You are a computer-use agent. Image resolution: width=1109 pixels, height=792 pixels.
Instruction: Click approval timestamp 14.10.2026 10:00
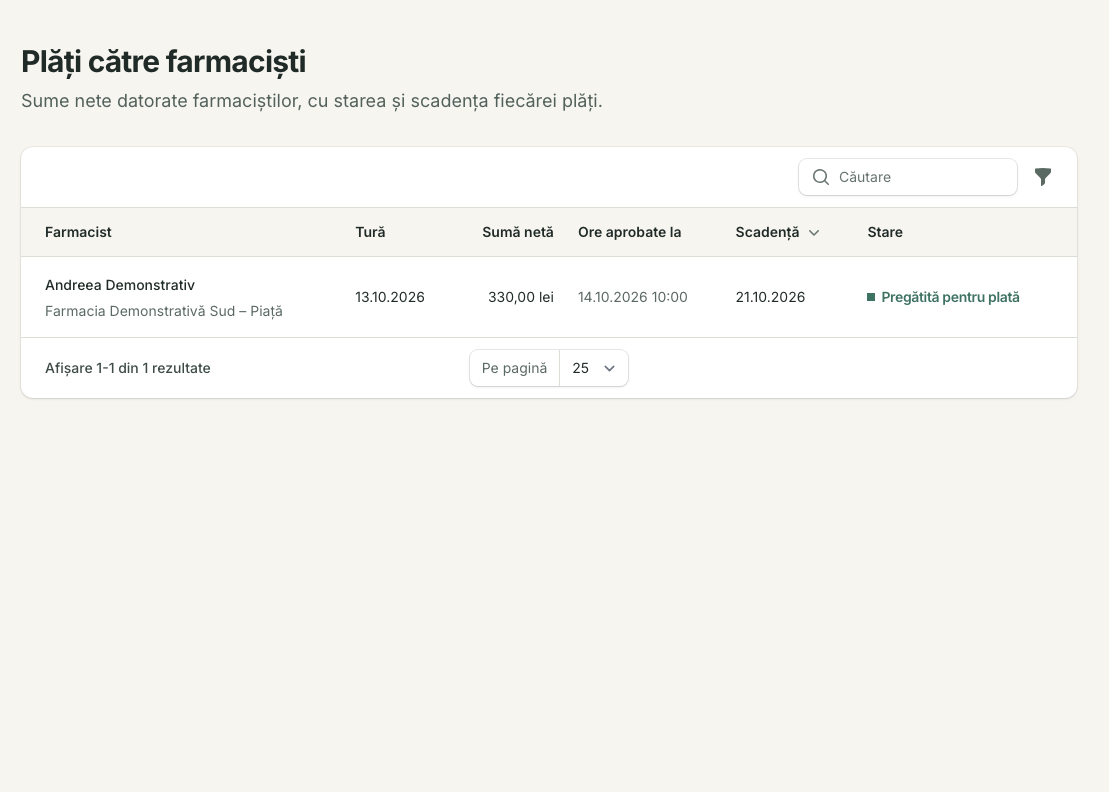tap(632, 297)
